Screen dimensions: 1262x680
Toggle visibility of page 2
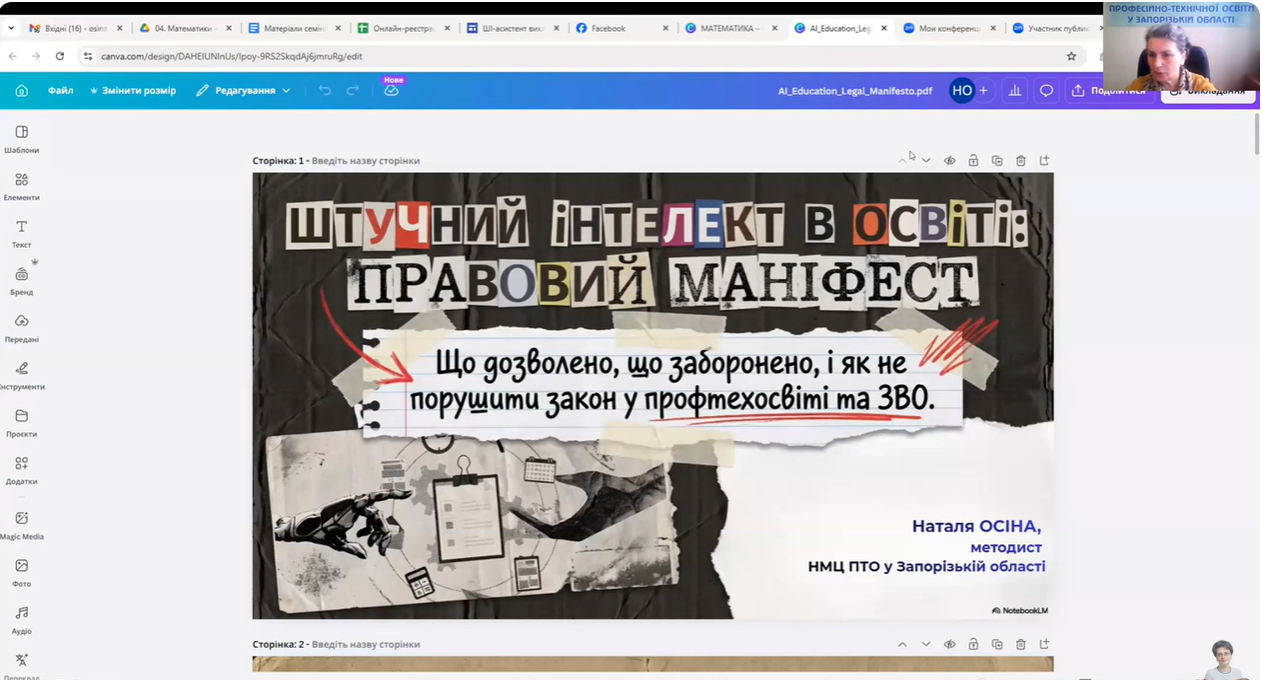tap(950, 644)
